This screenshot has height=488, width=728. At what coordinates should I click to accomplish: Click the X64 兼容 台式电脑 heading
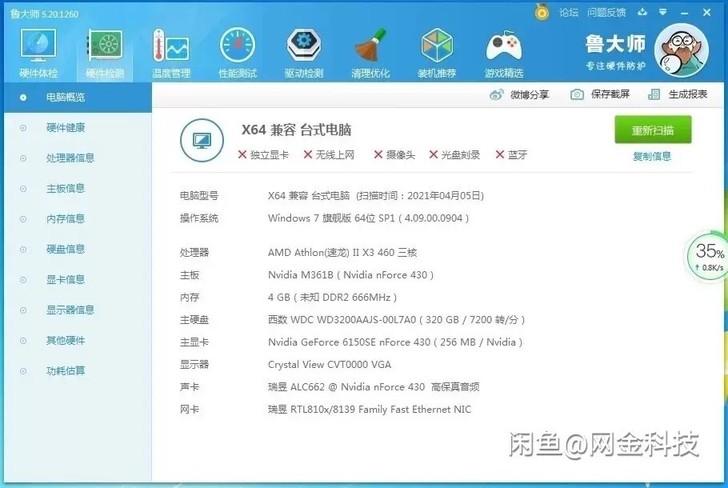(x=296, y=130)
